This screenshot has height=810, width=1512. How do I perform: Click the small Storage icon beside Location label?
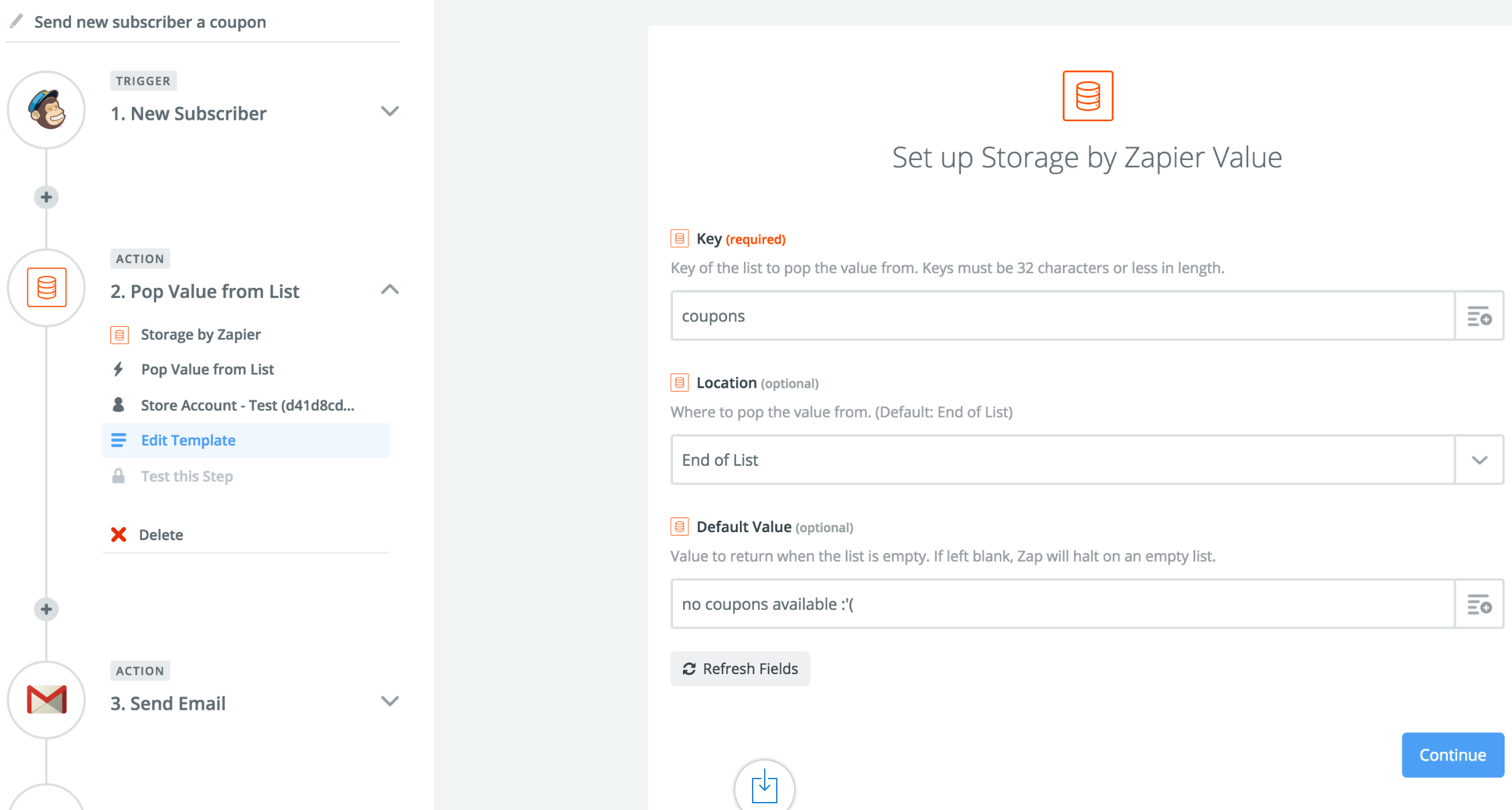point(680,382)
